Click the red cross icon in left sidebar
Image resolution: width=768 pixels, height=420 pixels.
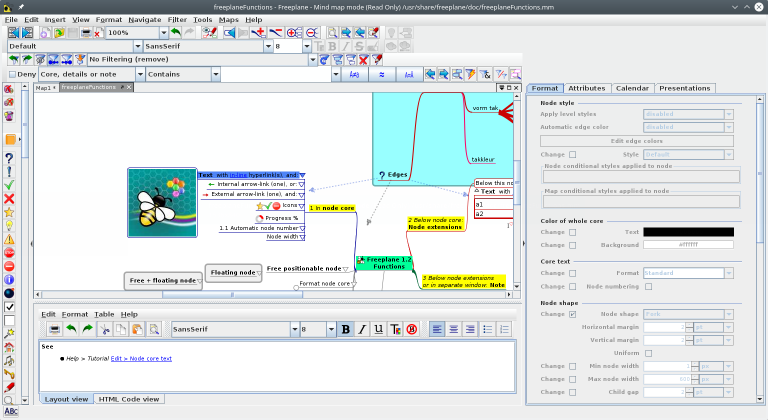(9, 198)
